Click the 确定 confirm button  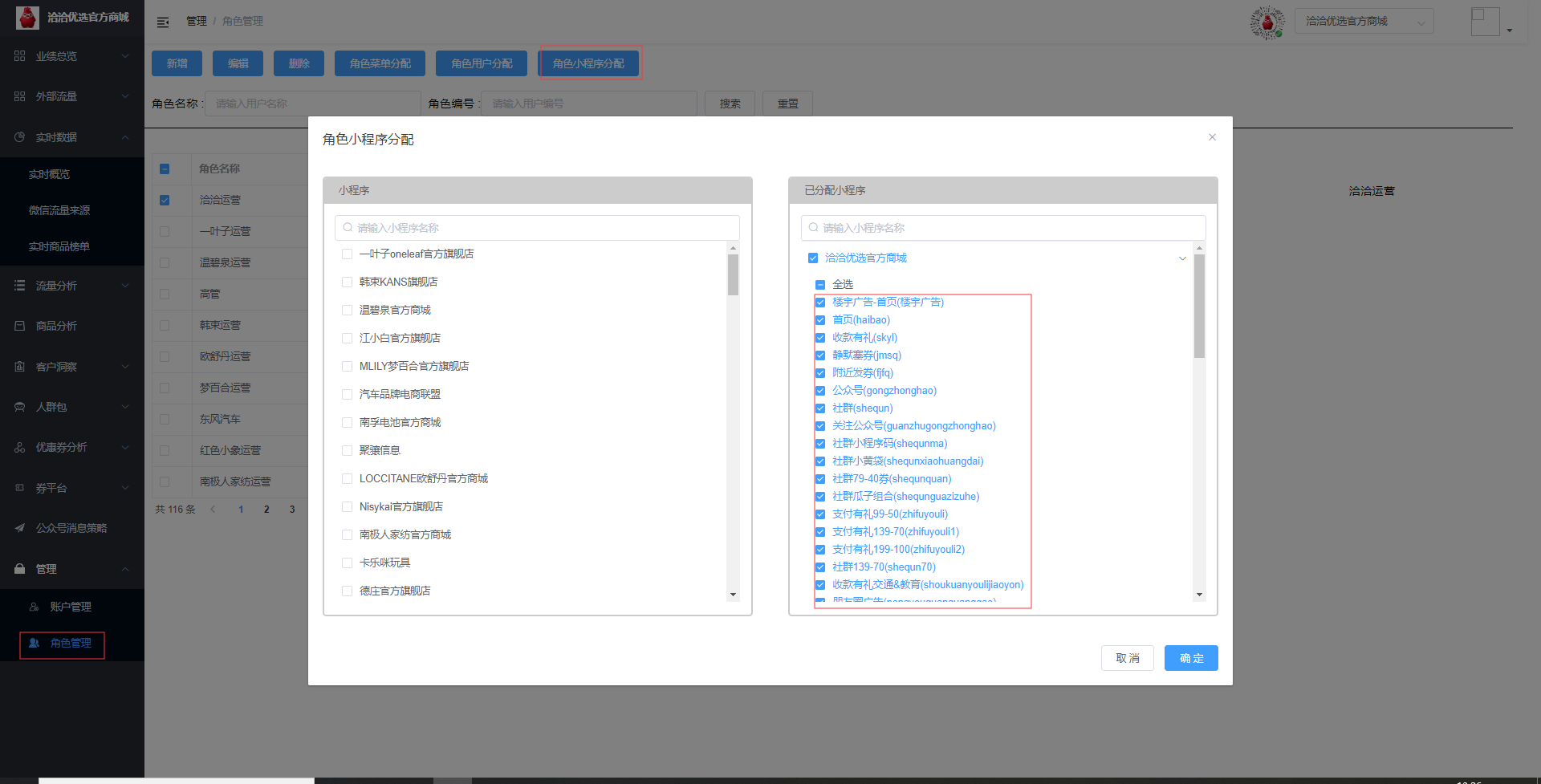coord(1191,658)
